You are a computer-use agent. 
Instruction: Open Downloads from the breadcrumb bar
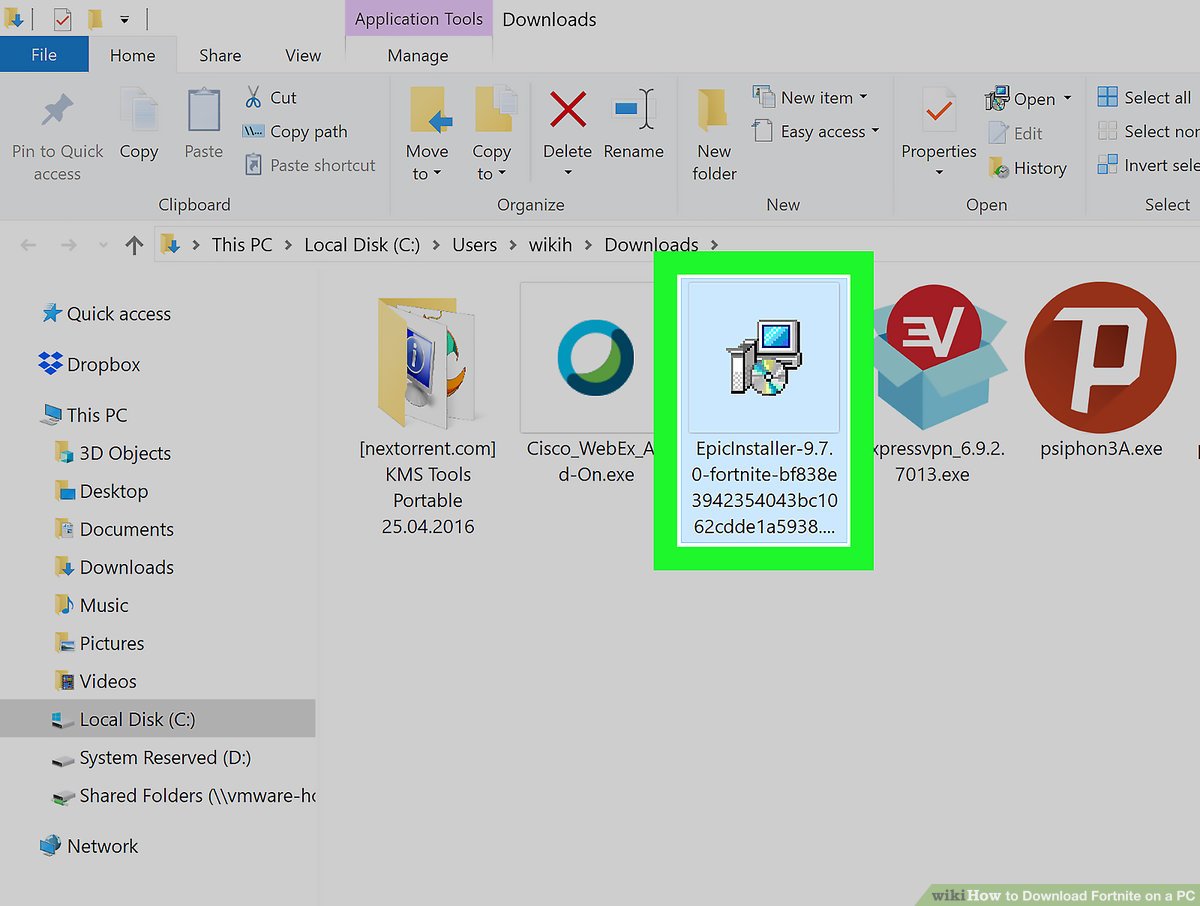(x=651, y=244)
